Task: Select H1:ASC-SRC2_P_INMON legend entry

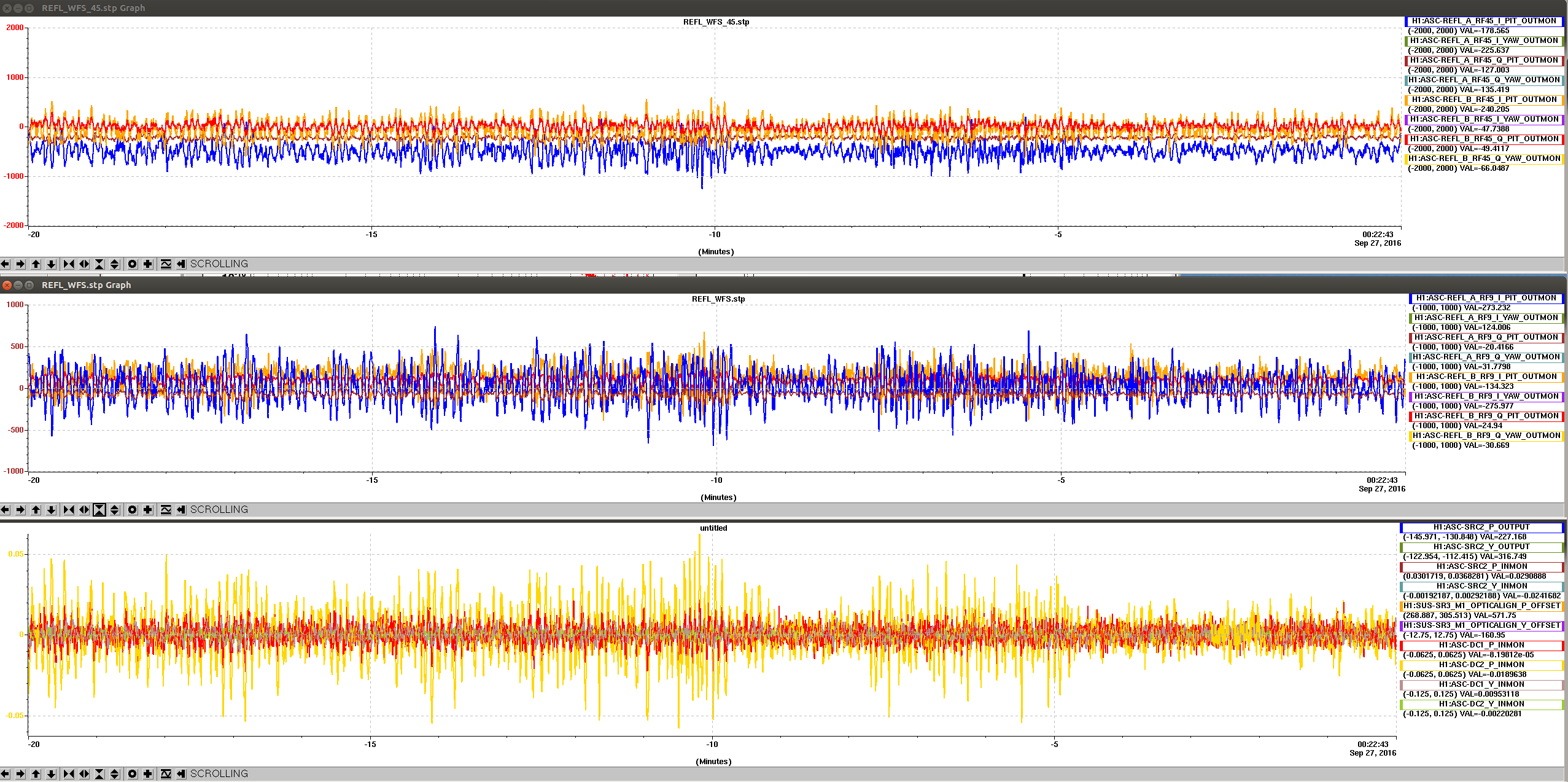Action: 1481,566
